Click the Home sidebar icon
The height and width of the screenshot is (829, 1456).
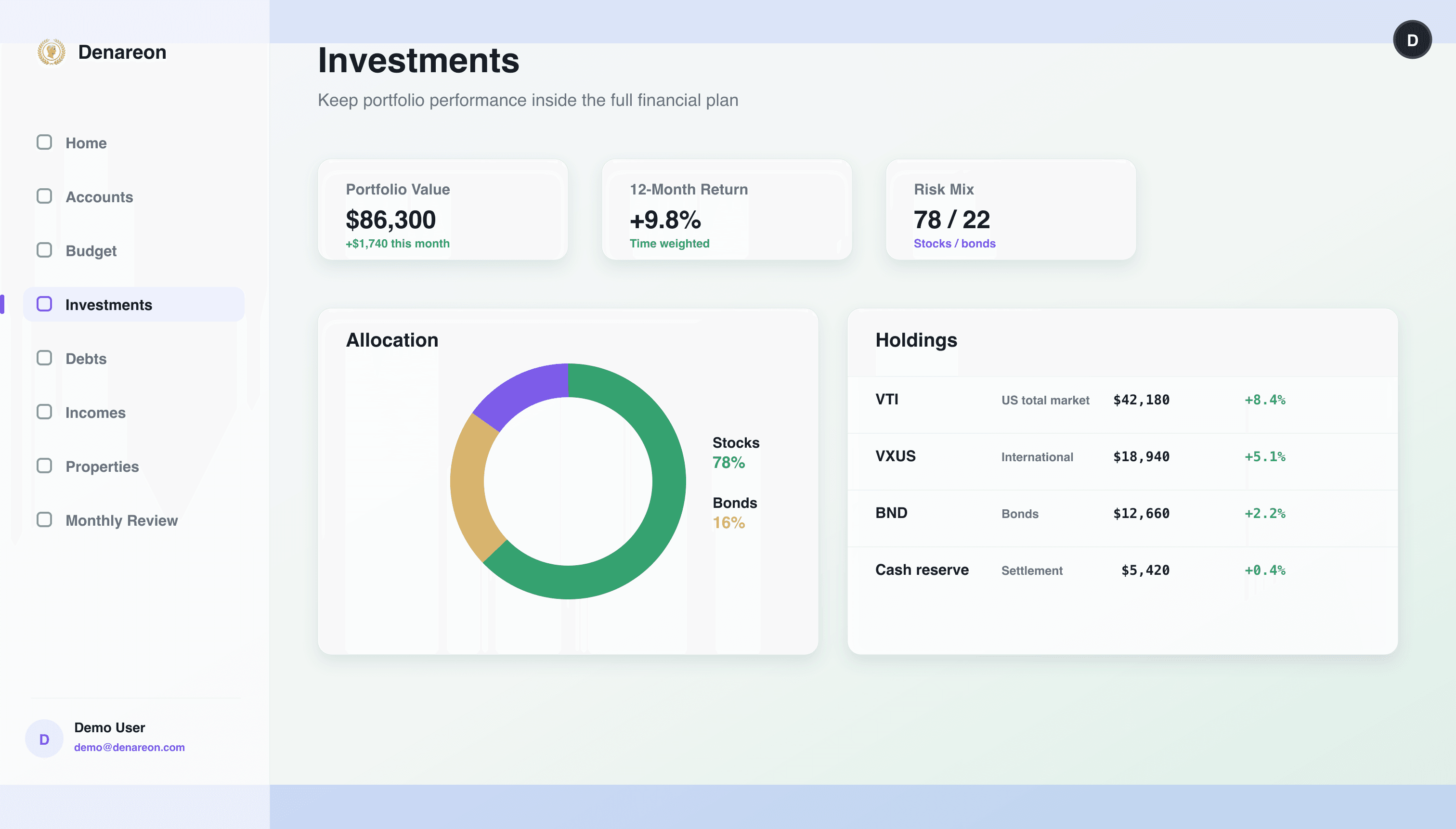coord(44,142)
